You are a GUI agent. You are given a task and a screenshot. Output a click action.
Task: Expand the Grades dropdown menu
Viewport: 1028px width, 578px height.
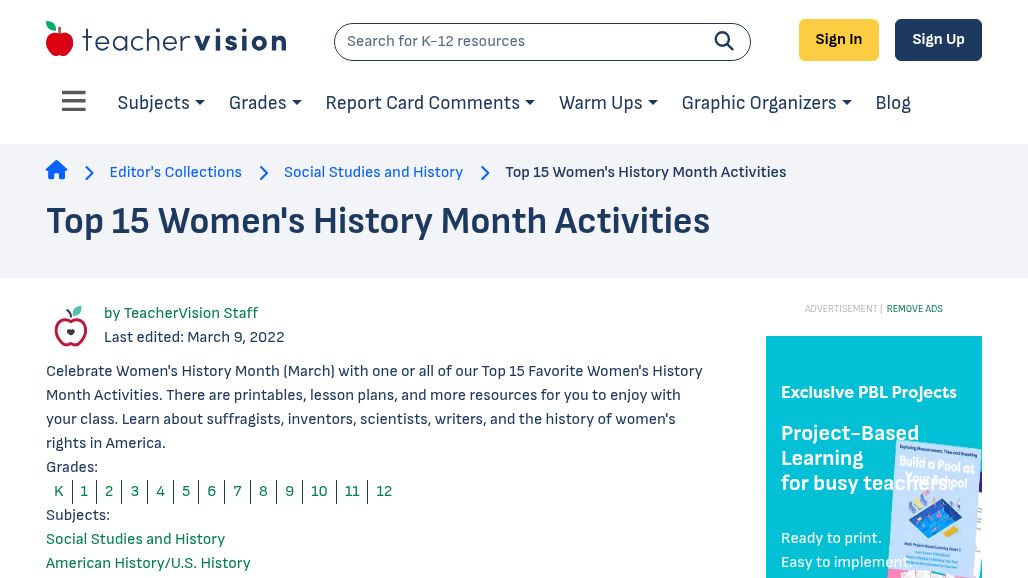(x=265, y=103)
